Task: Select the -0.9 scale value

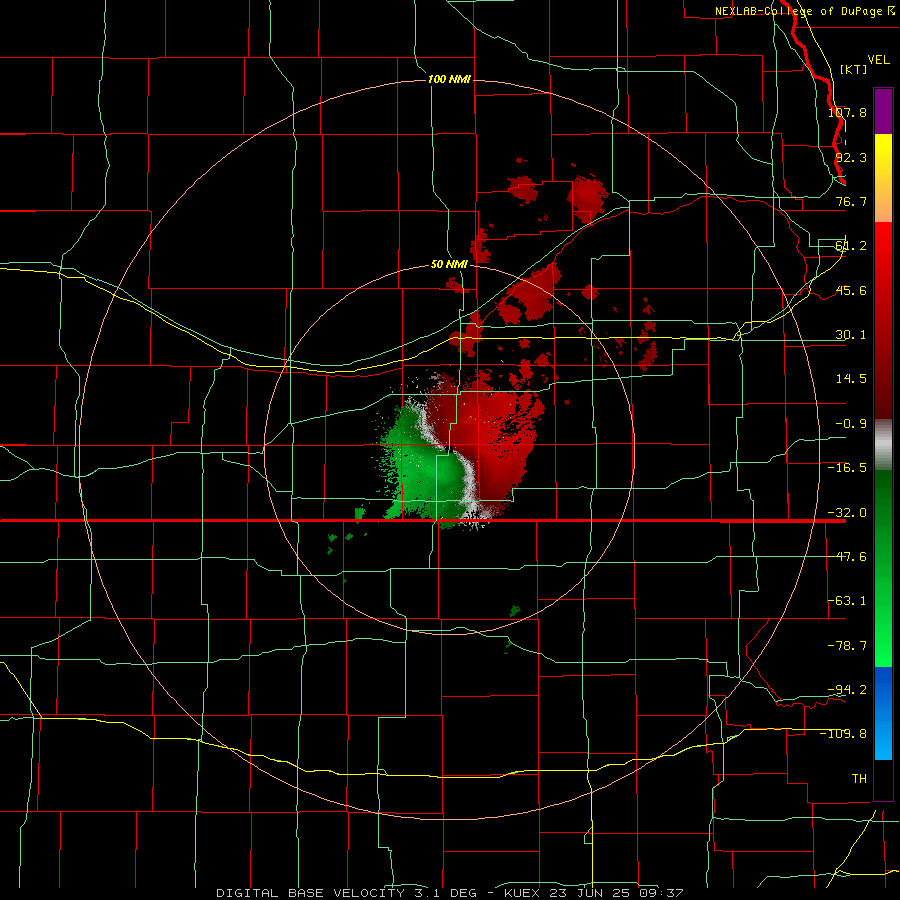Action: [851, 424]
